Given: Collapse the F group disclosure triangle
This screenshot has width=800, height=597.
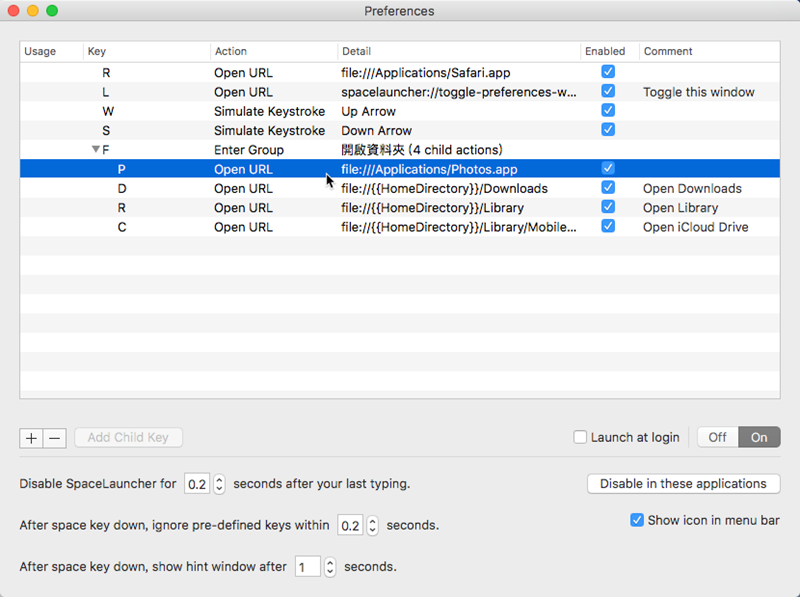Looking at the screenshot, I should 96,150.
